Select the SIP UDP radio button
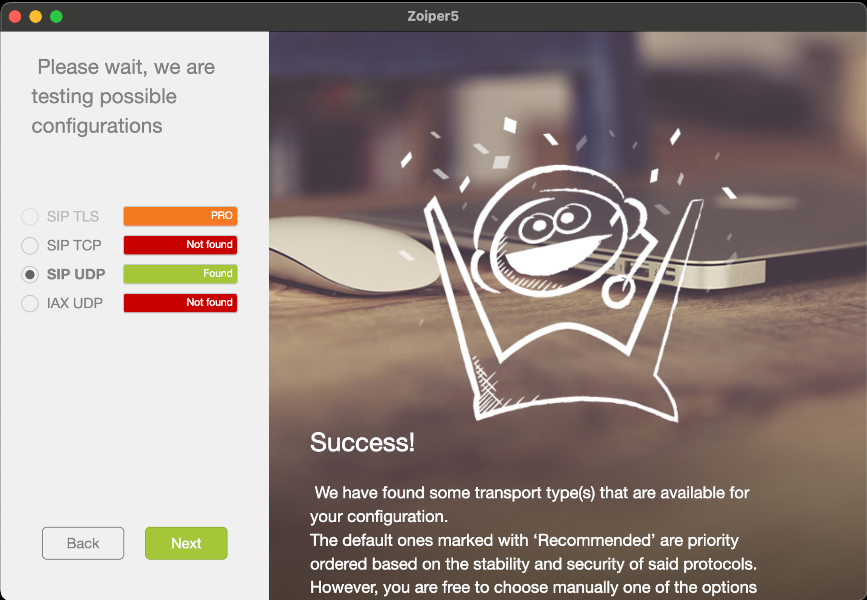Screen dimensions: 867x600 (30, 274)
